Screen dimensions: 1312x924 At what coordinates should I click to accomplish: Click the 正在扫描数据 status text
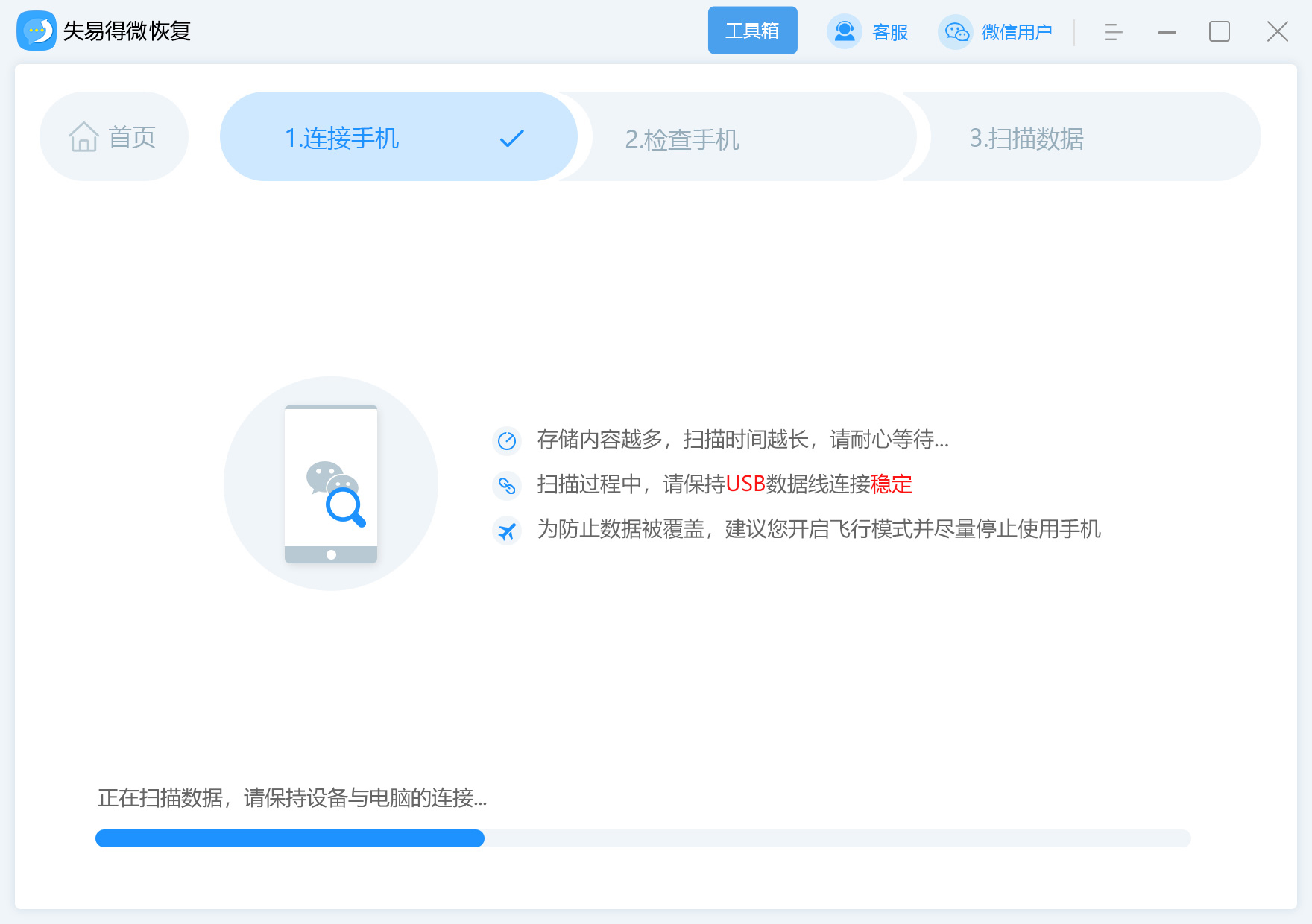click(291, 798)
